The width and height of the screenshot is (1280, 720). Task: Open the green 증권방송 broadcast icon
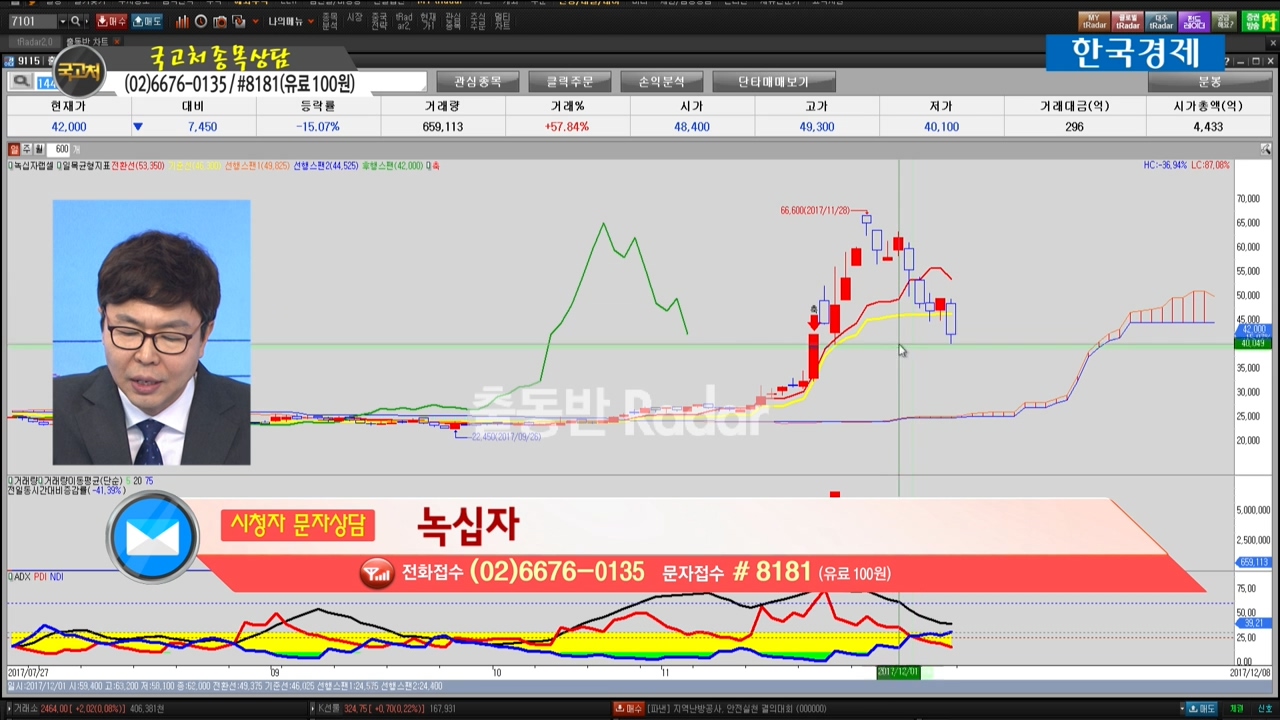(x=1260, y=21)
